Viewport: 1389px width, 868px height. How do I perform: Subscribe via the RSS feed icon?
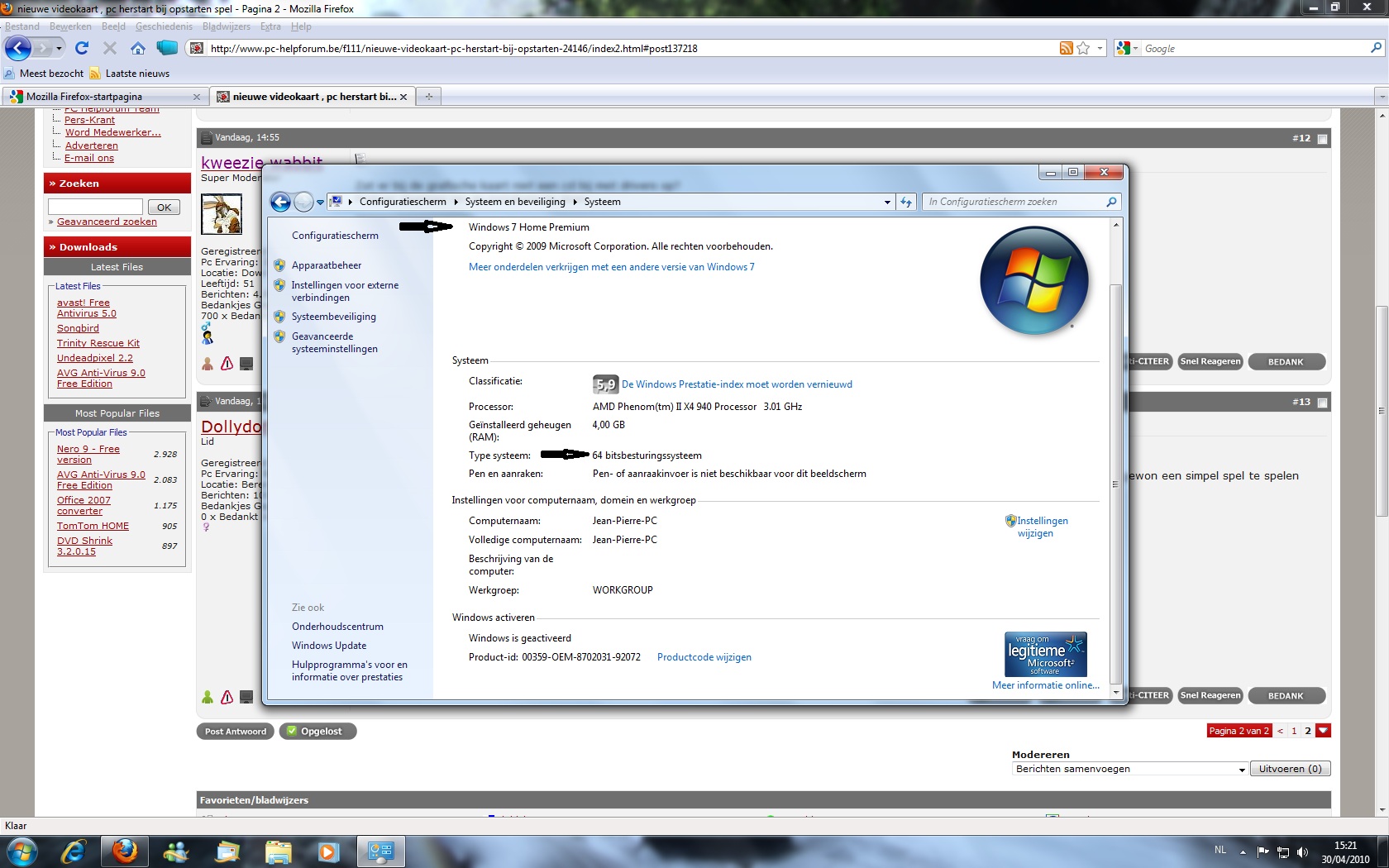(1066, 49)
